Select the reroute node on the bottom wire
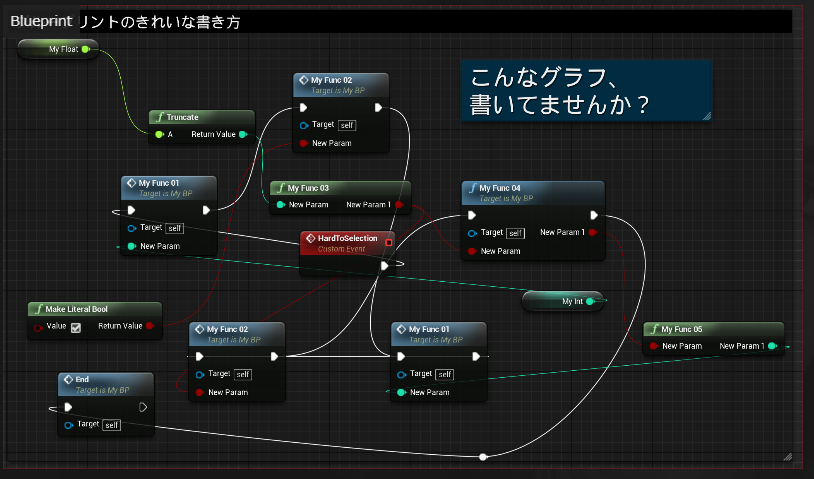 click(x=483, y=456)
